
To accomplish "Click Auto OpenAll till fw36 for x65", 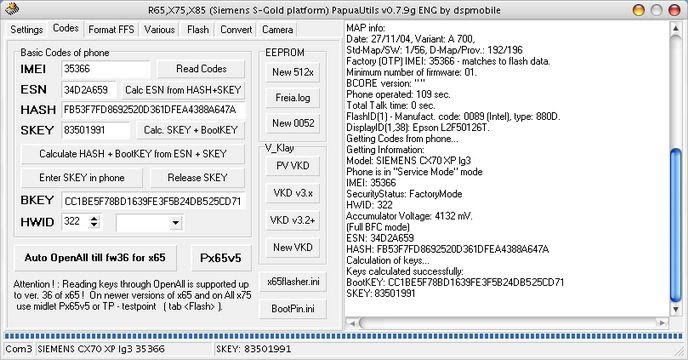I will 95,258.
